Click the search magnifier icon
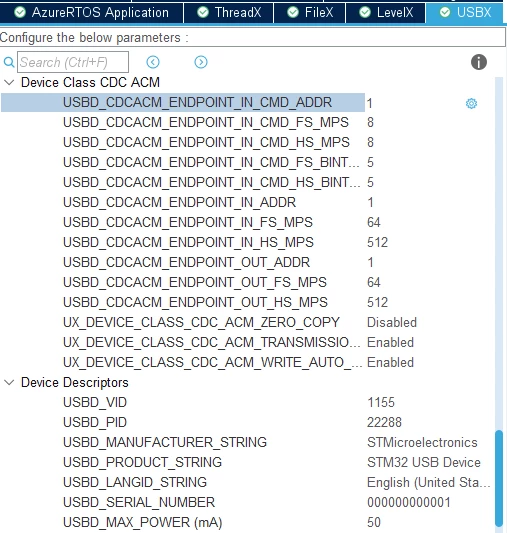 [8, 62]
